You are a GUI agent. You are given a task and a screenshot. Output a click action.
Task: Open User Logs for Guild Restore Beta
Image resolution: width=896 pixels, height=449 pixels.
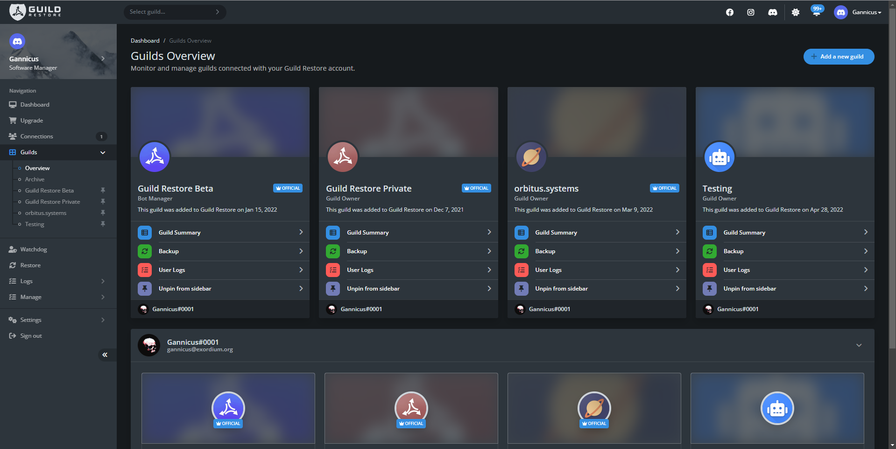click(x=220, y=270)
